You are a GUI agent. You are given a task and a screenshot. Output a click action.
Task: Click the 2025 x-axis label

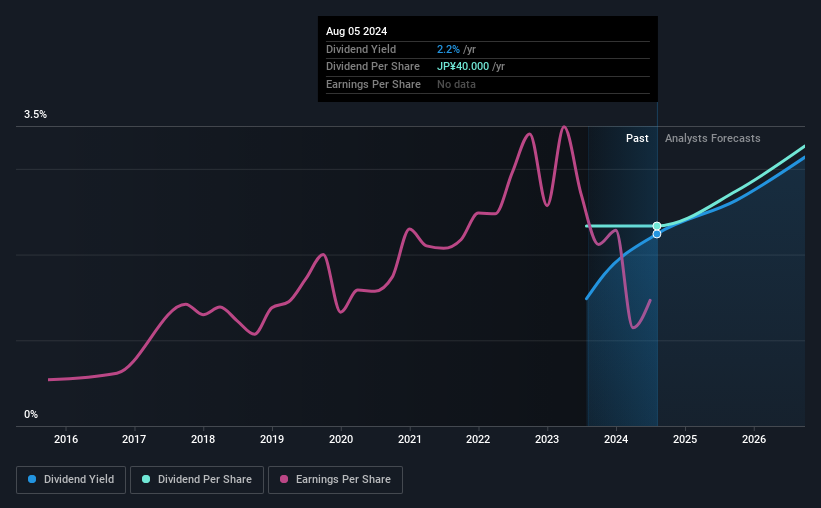click(x=685, y=439)
